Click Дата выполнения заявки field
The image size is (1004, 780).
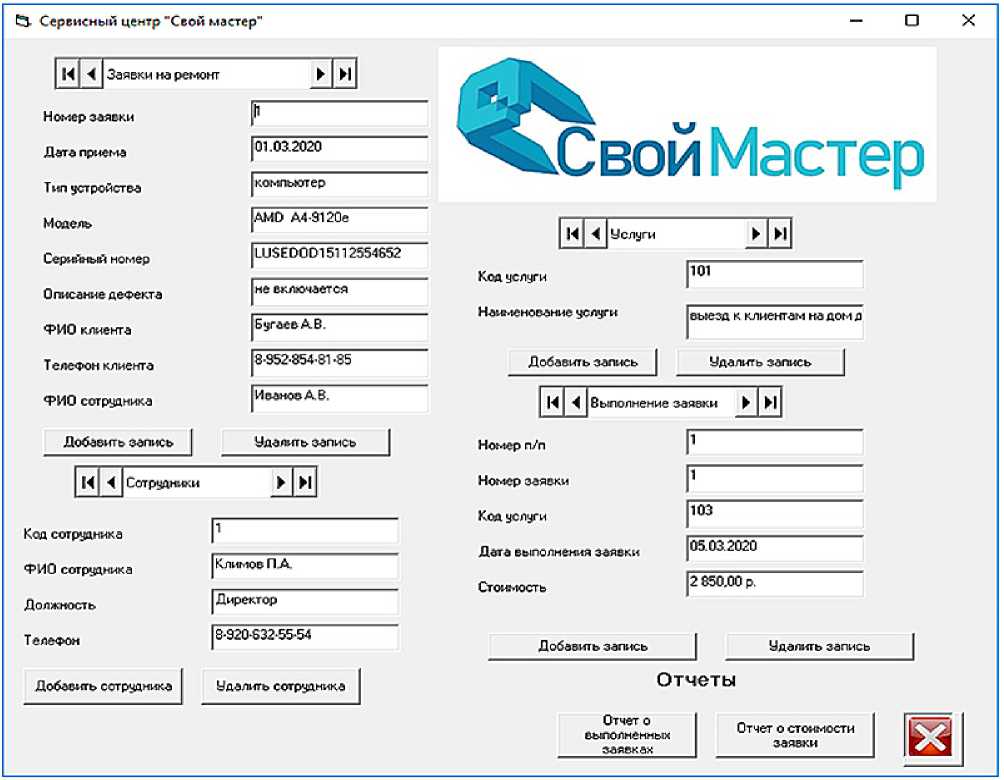(x=775, y=549)
